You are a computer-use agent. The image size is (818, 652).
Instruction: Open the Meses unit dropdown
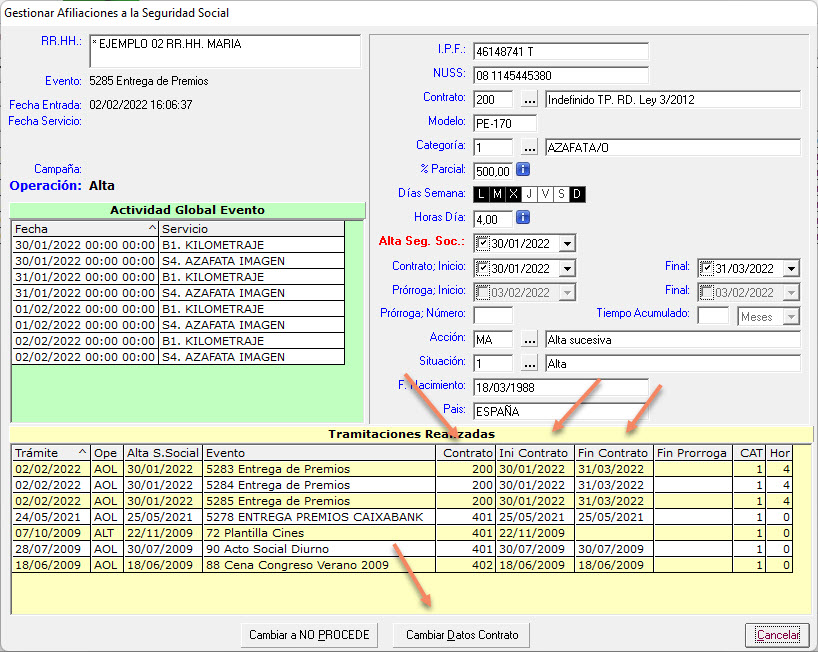coord(791,317)
